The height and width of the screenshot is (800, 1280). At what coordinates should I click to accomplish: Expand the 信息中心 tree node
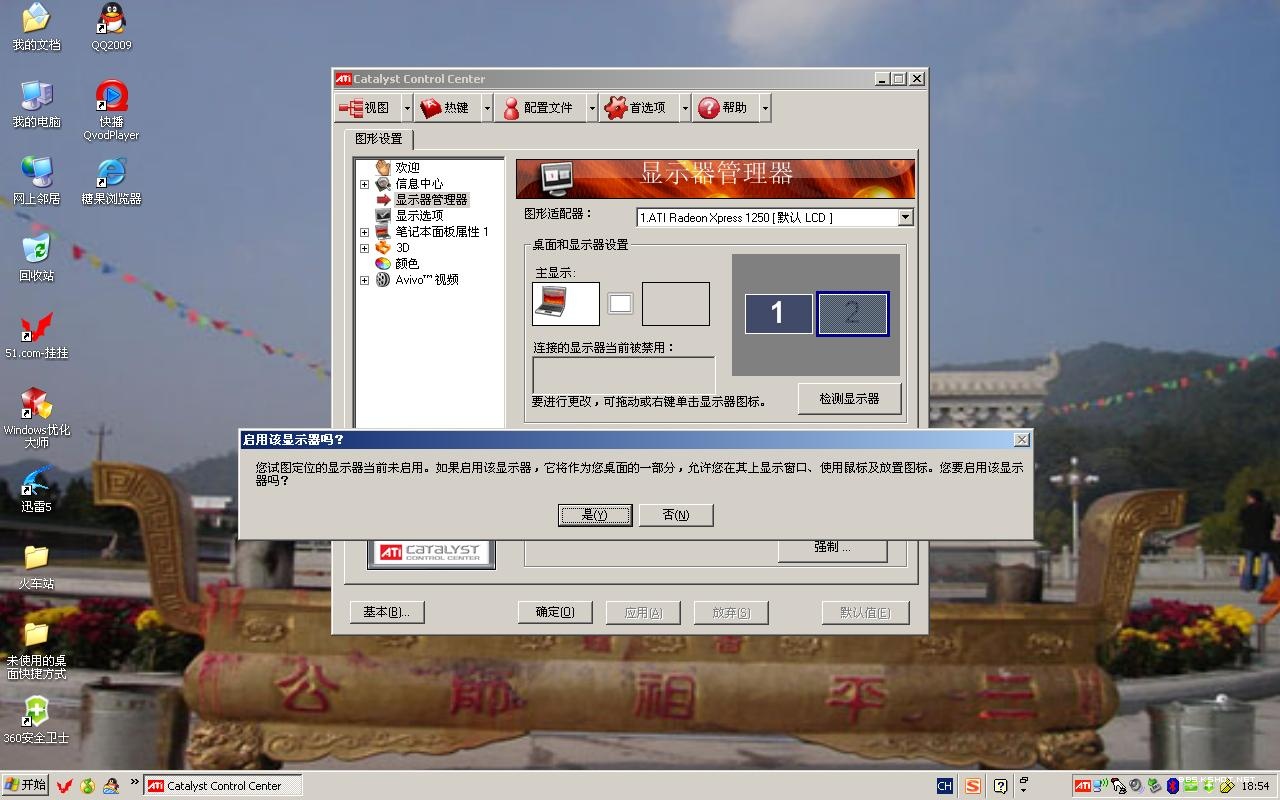[364, 184]
